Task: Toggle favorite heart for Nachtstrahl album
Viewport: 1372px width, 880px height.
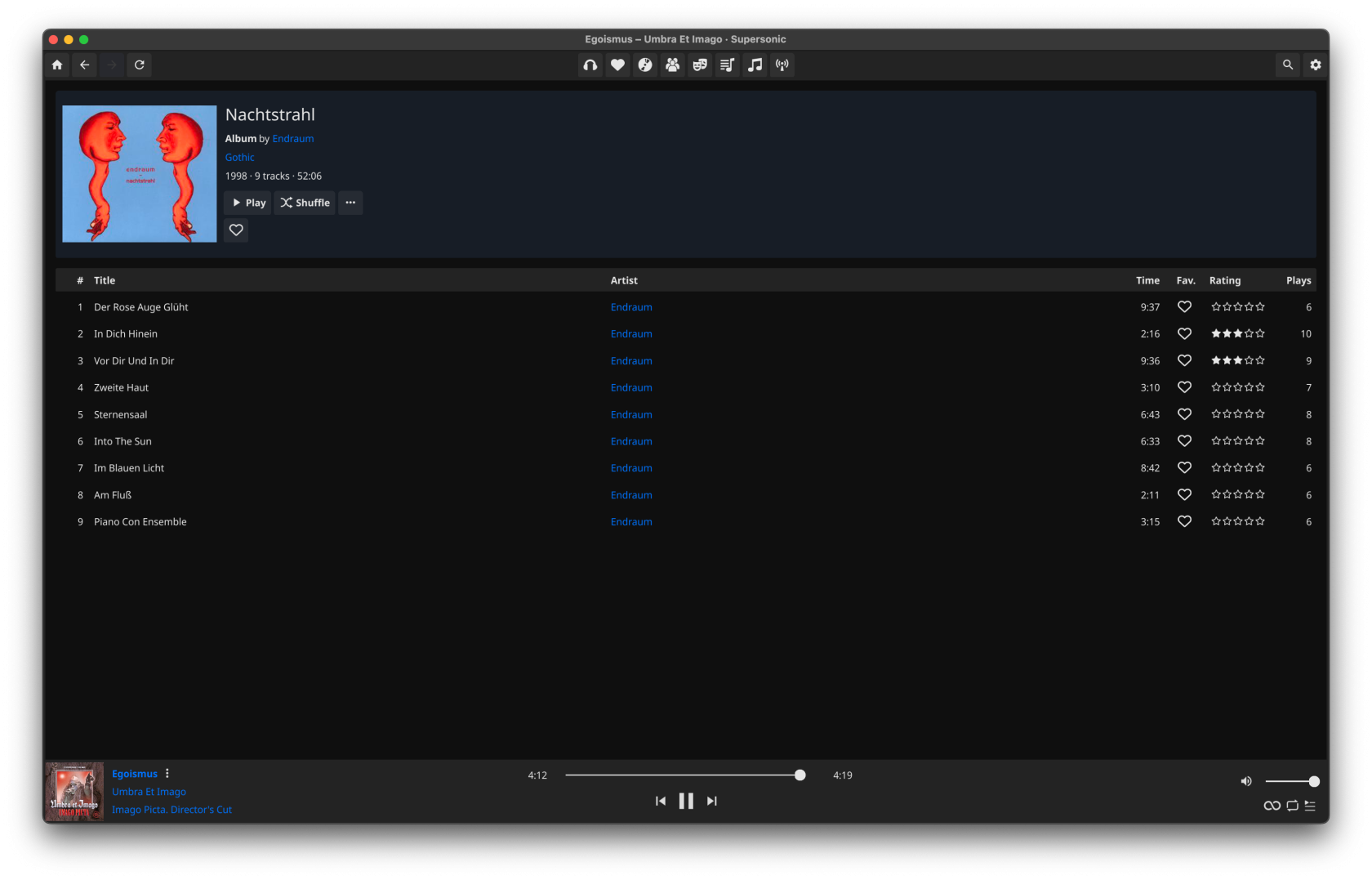Action: [236, 230]
